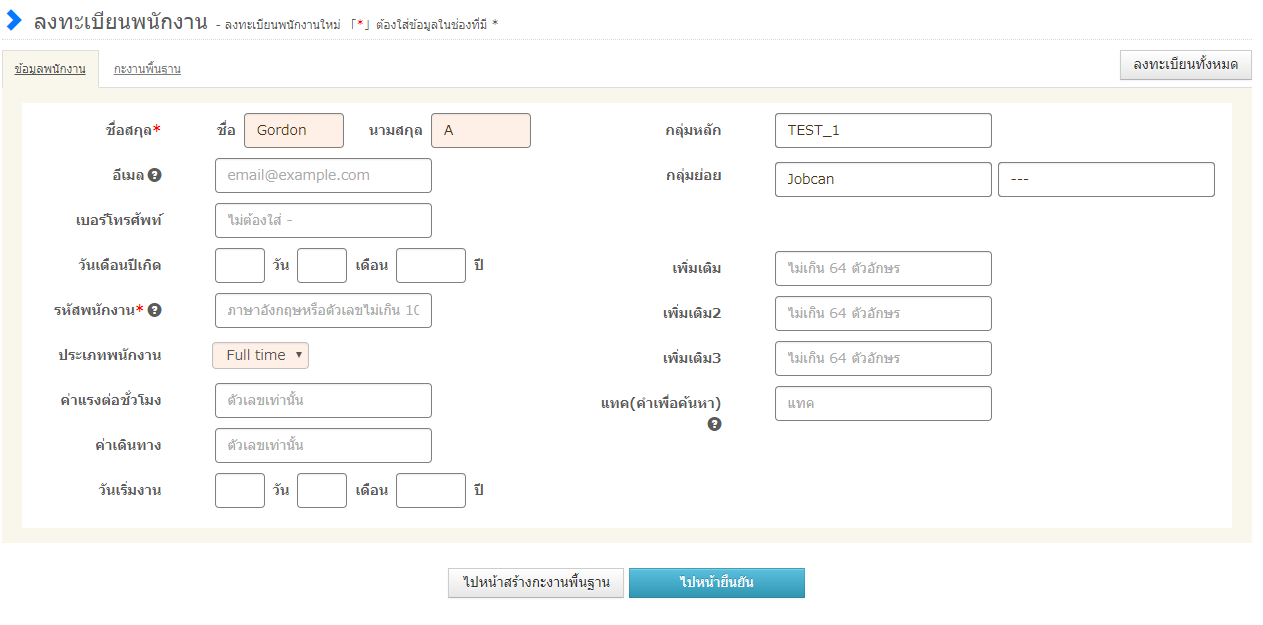Open the กลุ่มย่อย Jobcan selector
This screenshot has width=1263, height=625.
(x=883, y=179)
